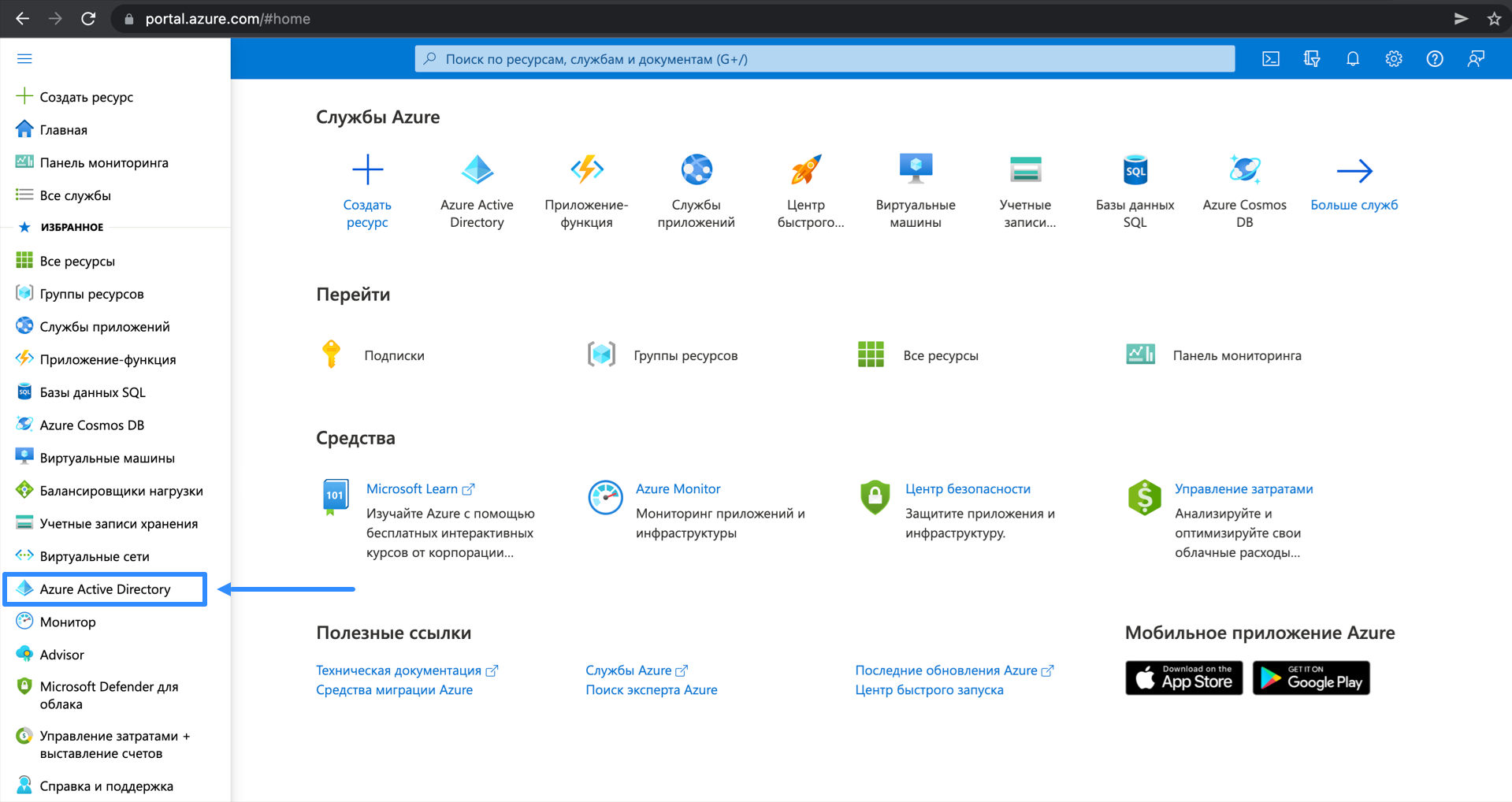Click the Управление затратами dollar icon
The height and width of the screenshot is (802, 1512).
tap(1144, 498)
